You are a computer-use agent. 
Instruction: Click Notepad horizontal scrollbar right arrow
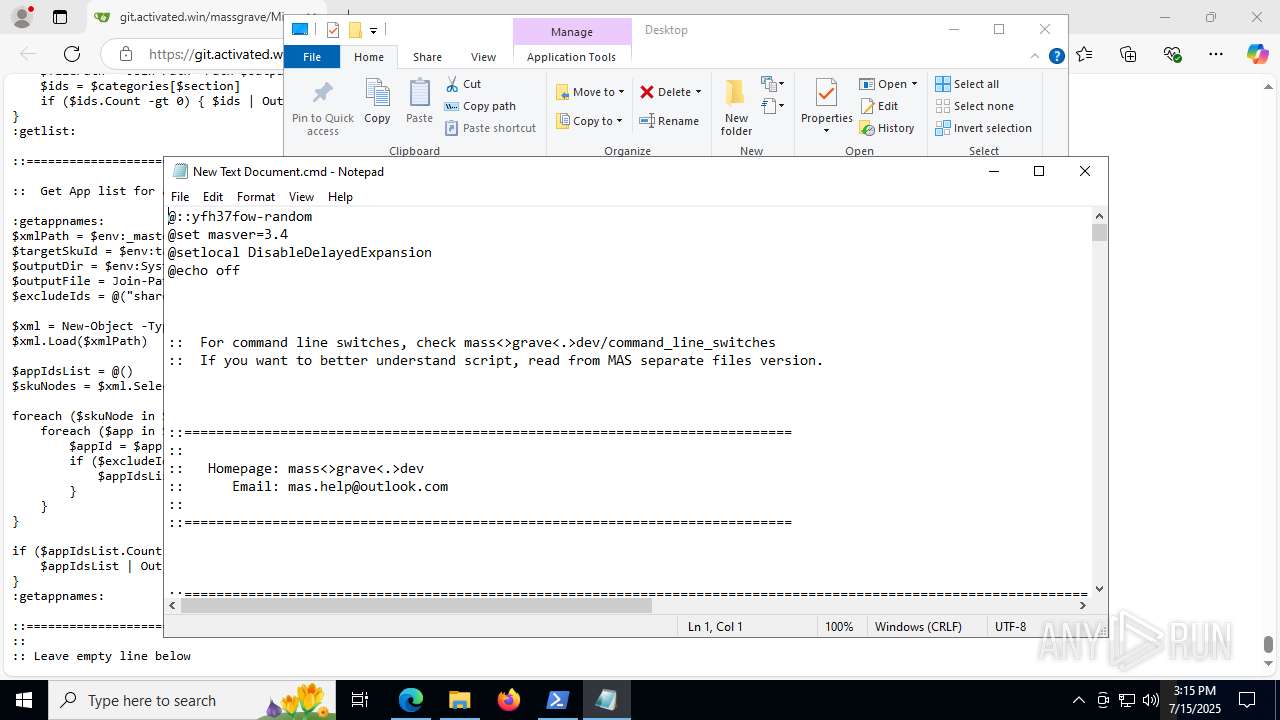[x=1082, y=605]
